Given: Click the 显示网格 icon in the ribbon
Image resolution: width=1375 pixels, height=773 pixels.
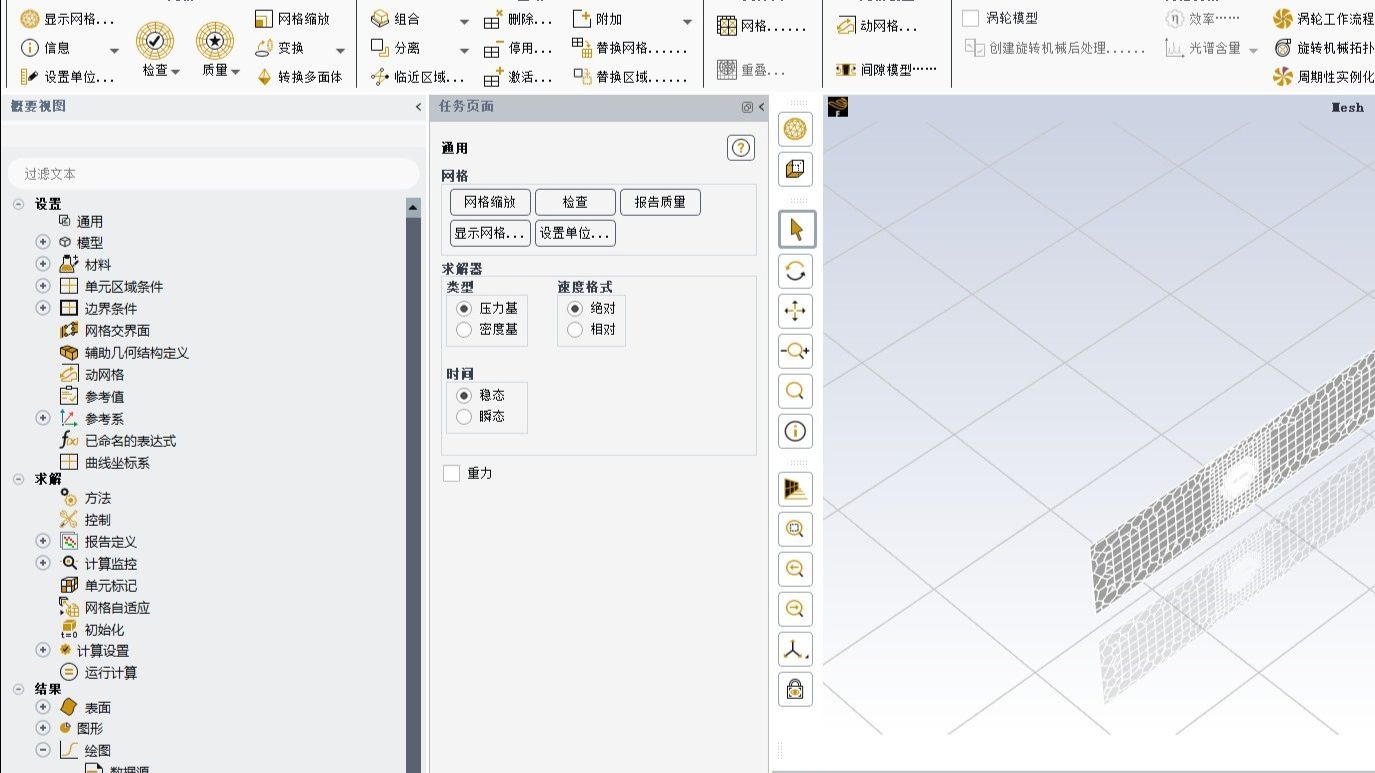Looking at the screenshot, I should [x=30, y=19].
